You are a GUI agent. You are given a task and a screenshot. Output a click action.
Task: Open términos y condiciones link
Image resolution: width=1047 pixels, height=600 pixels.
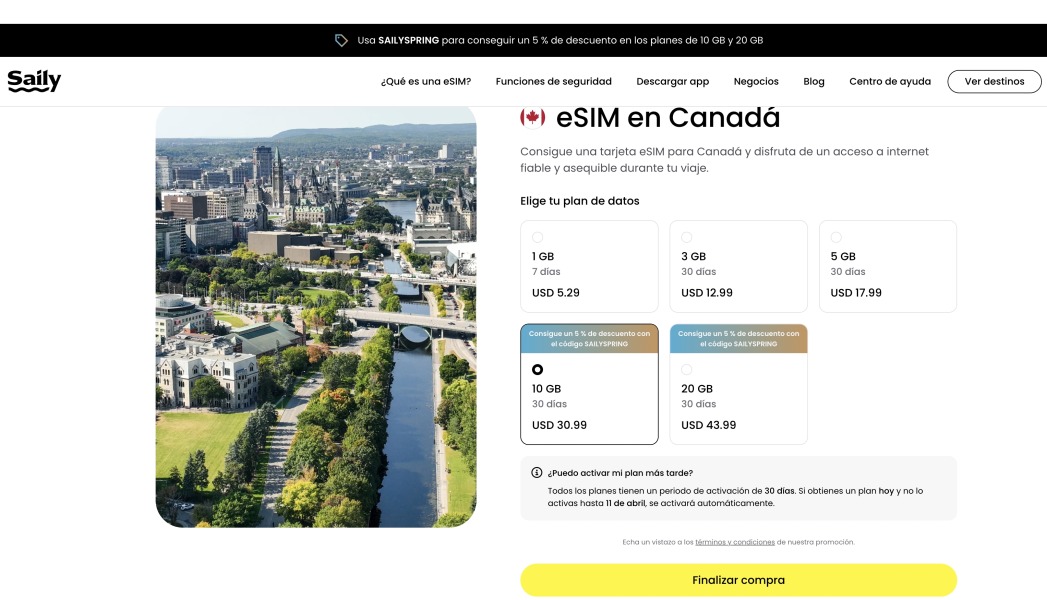(735, 542)
